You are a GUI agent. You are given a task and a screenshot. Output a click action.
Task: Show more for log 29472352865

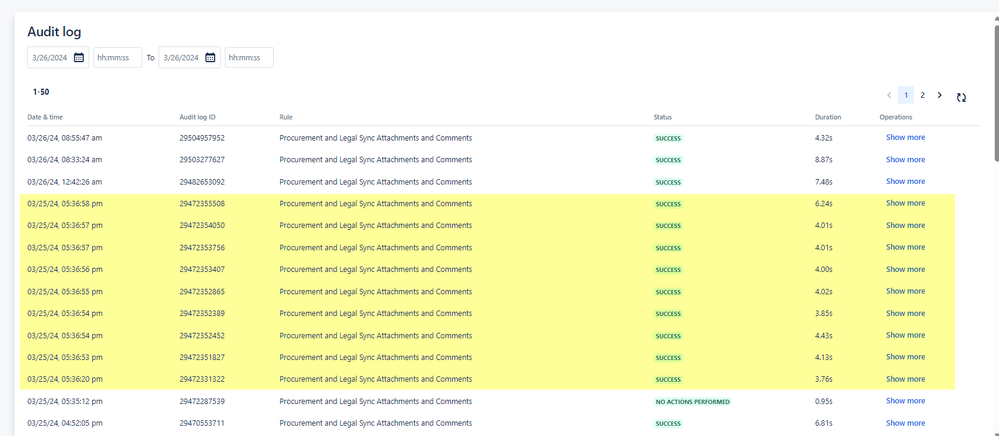click(905, 291)
